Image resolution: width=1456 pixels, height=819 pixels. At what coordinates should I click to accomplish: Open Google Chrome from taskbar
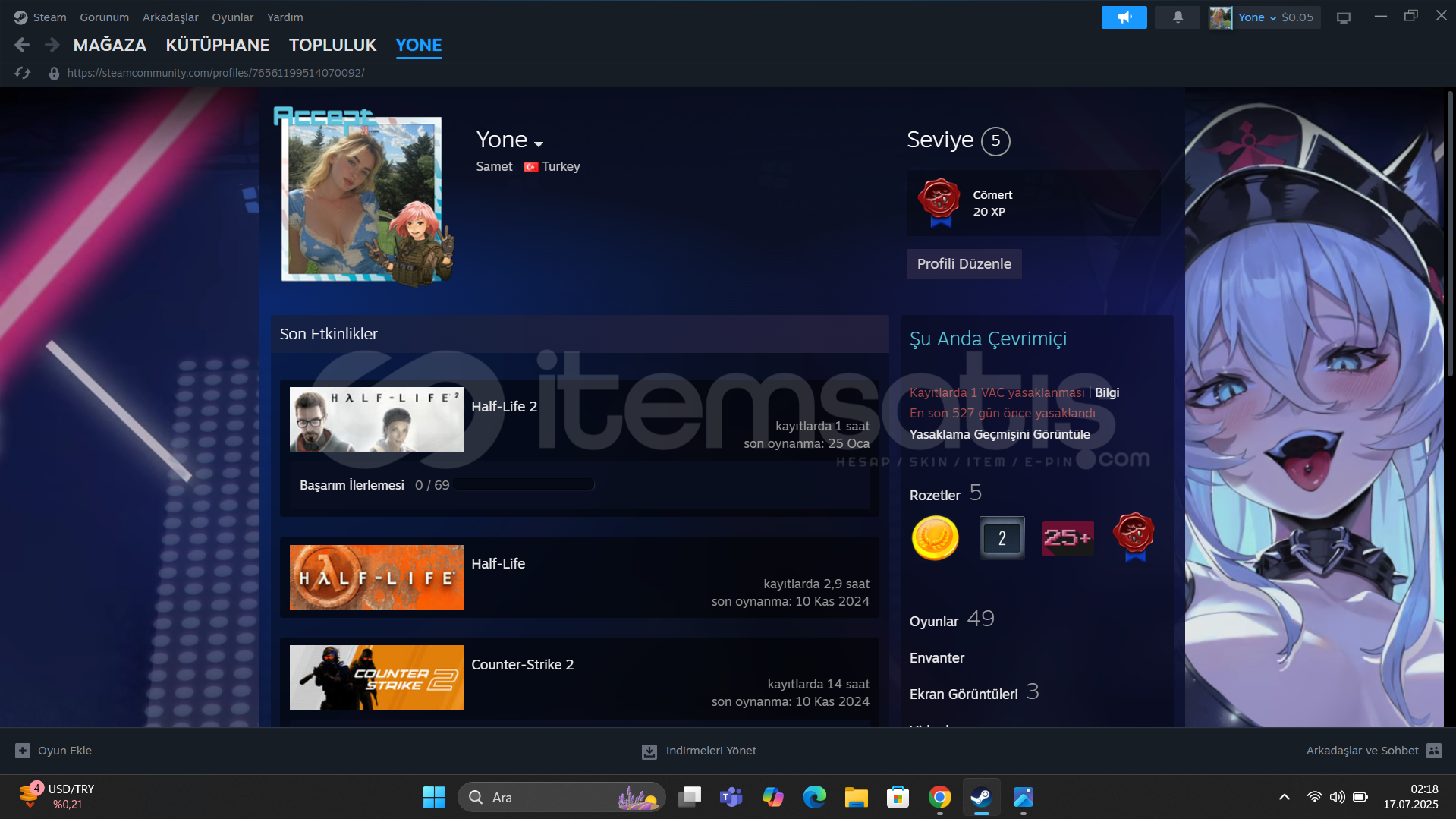point(940,798)
